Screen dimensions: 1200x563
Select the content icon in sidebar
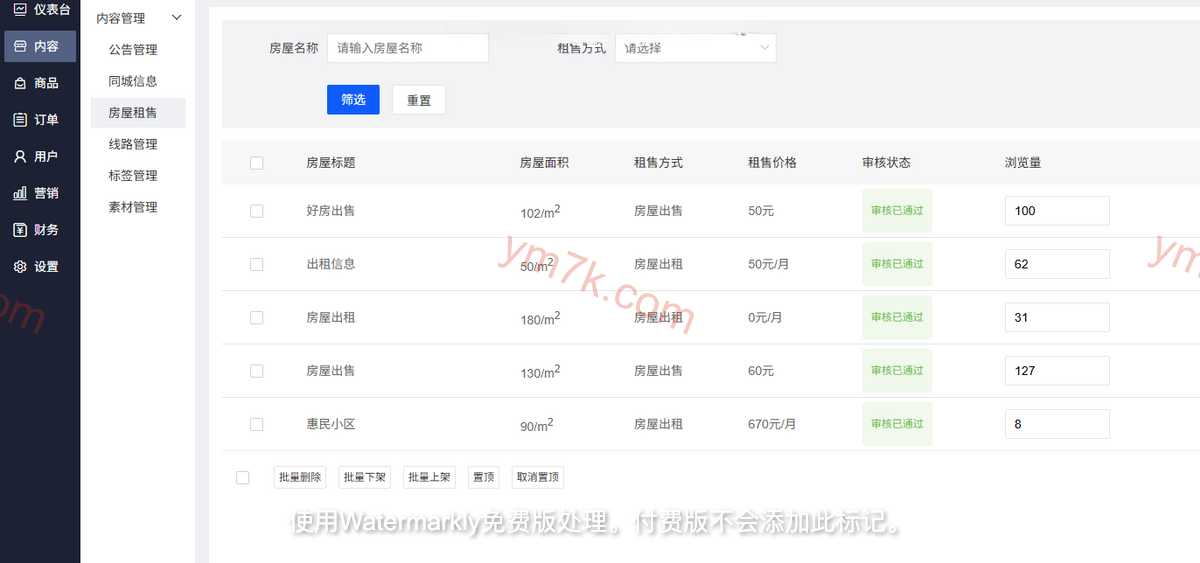[x=20, y=46]
